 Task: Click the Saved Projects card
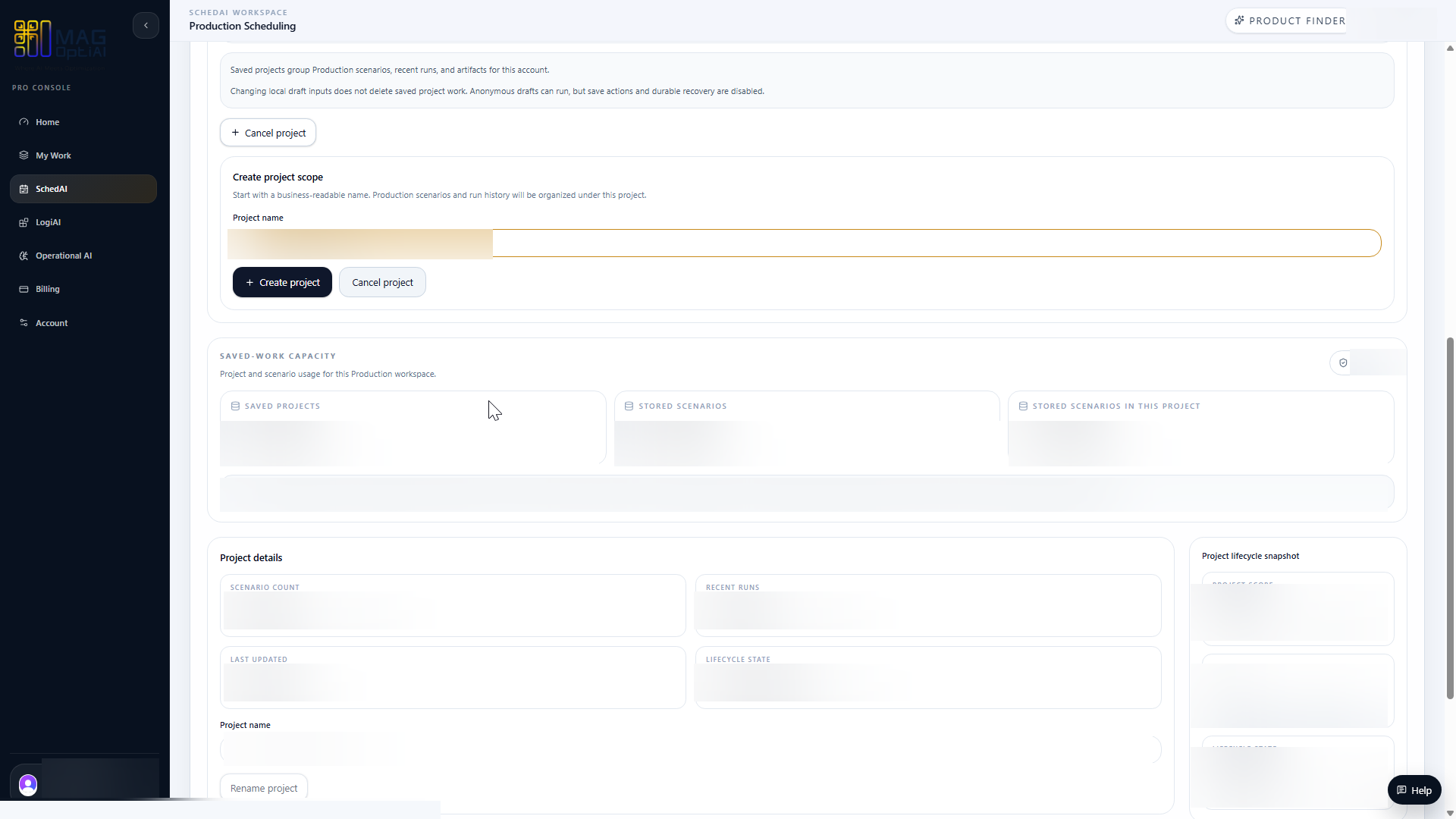click(x=413, y=428)
